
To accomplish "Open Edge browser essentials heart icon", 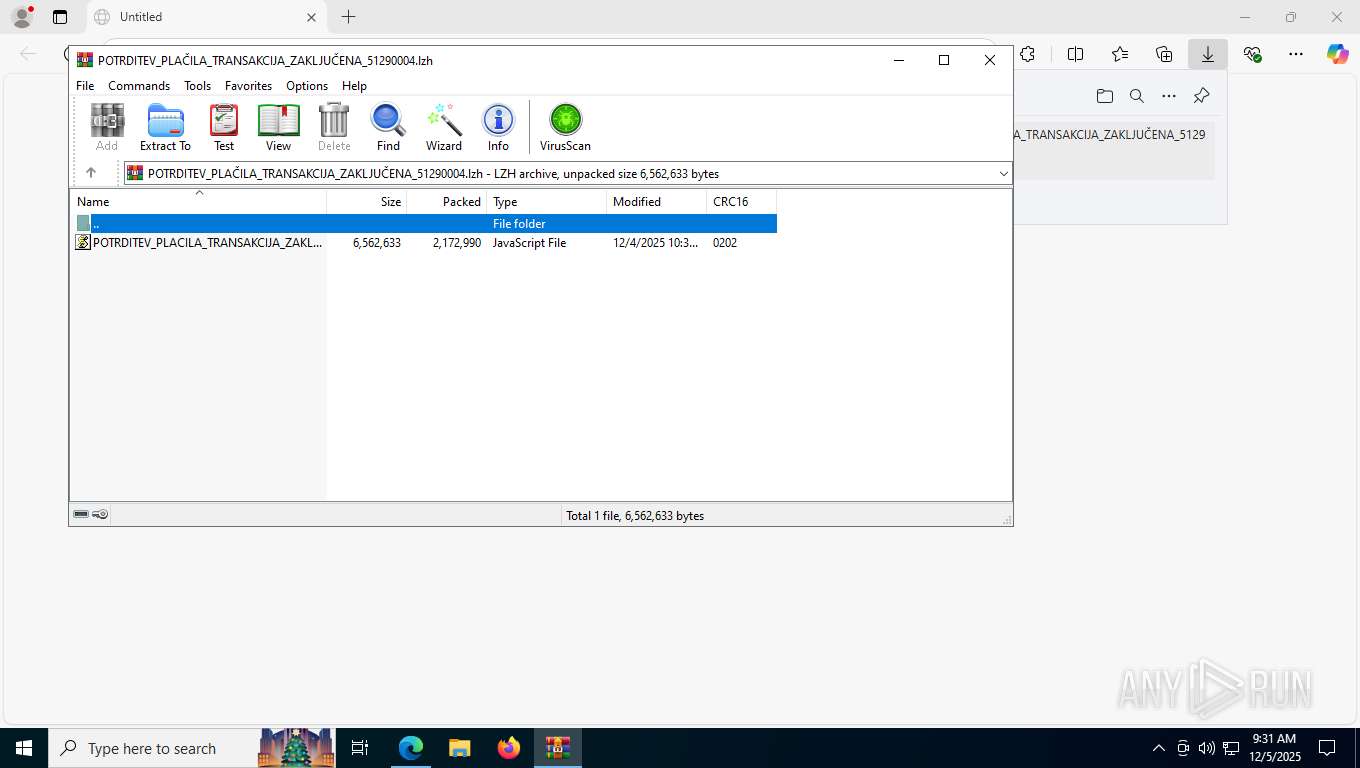I will [x=1252, y=54].
